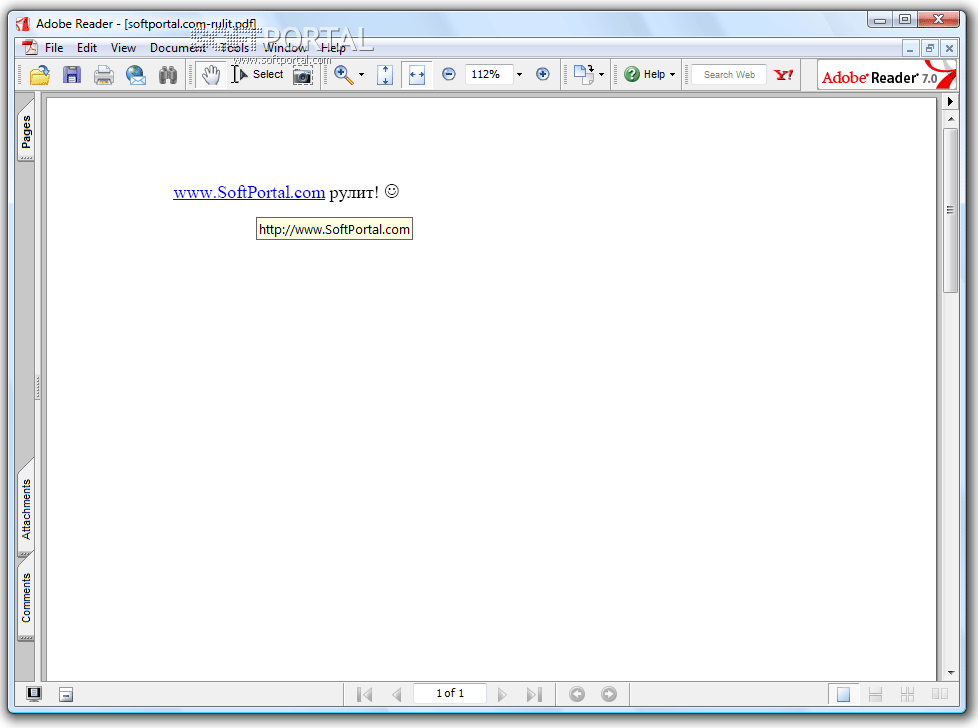Set view to Fit Page

click(385, 75)
